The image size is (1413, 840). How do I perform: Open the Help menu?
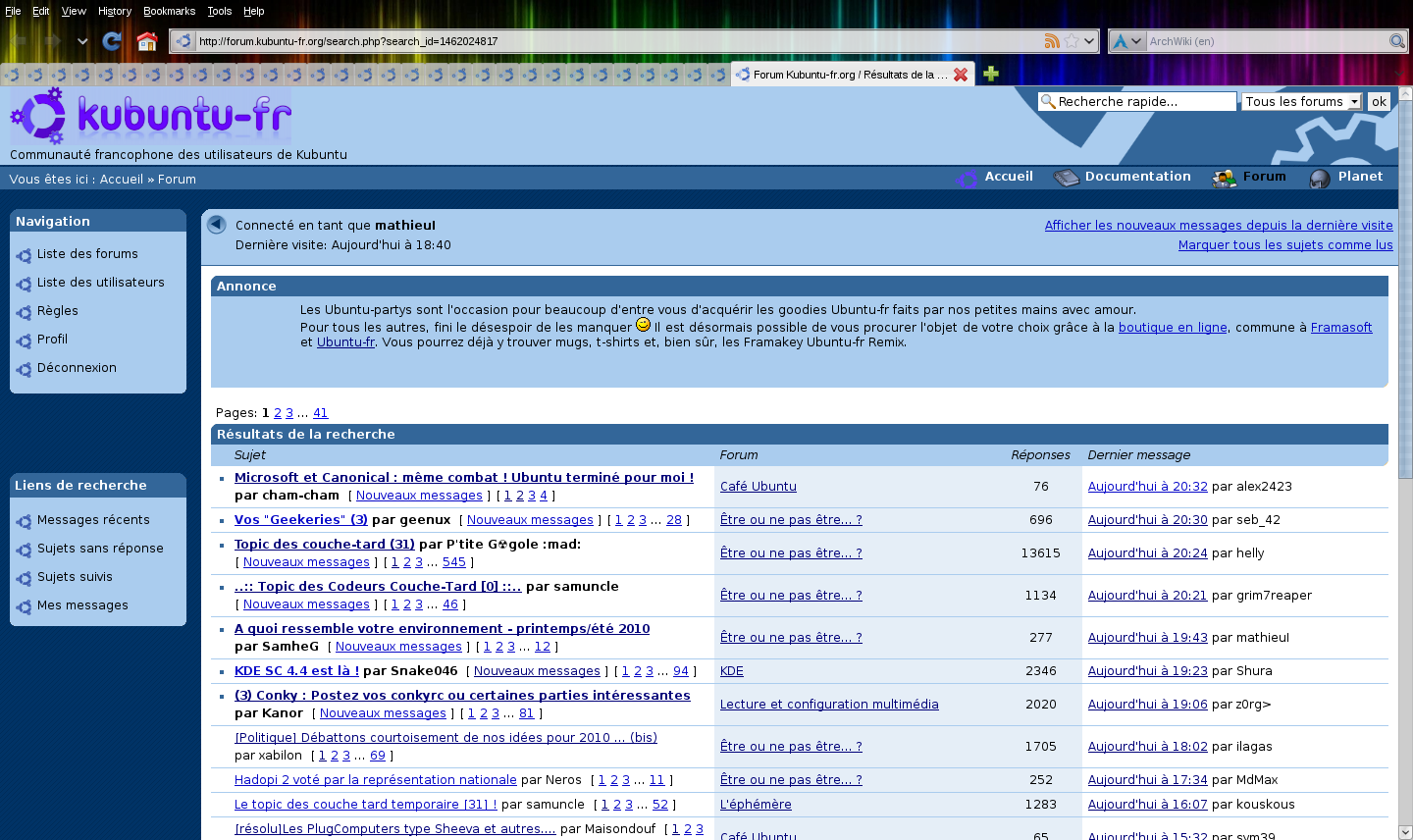[254, 11]
